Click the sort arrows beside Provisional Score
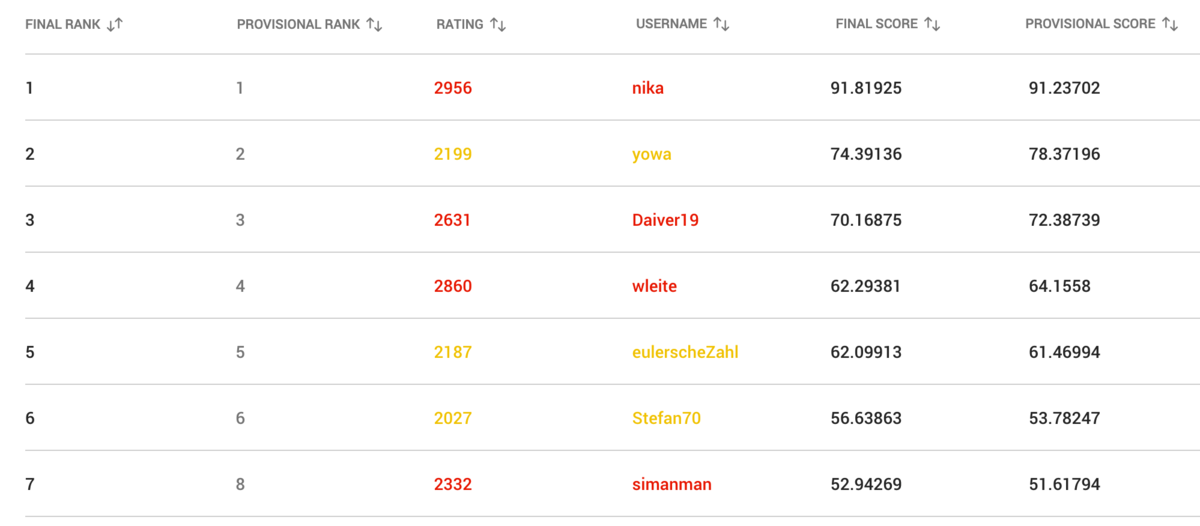Viewport: 1200px width, 526px height. (1170, 24)
